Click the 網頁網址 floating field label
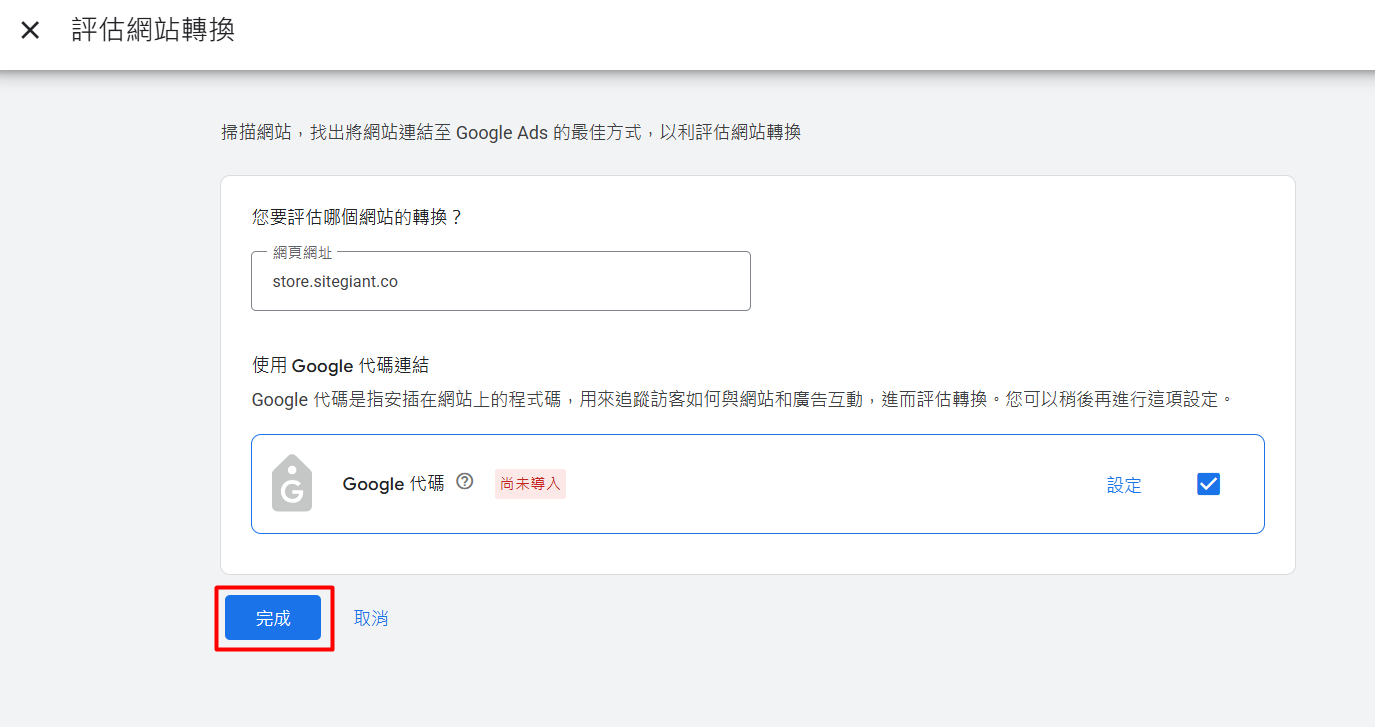 point(302,253)
